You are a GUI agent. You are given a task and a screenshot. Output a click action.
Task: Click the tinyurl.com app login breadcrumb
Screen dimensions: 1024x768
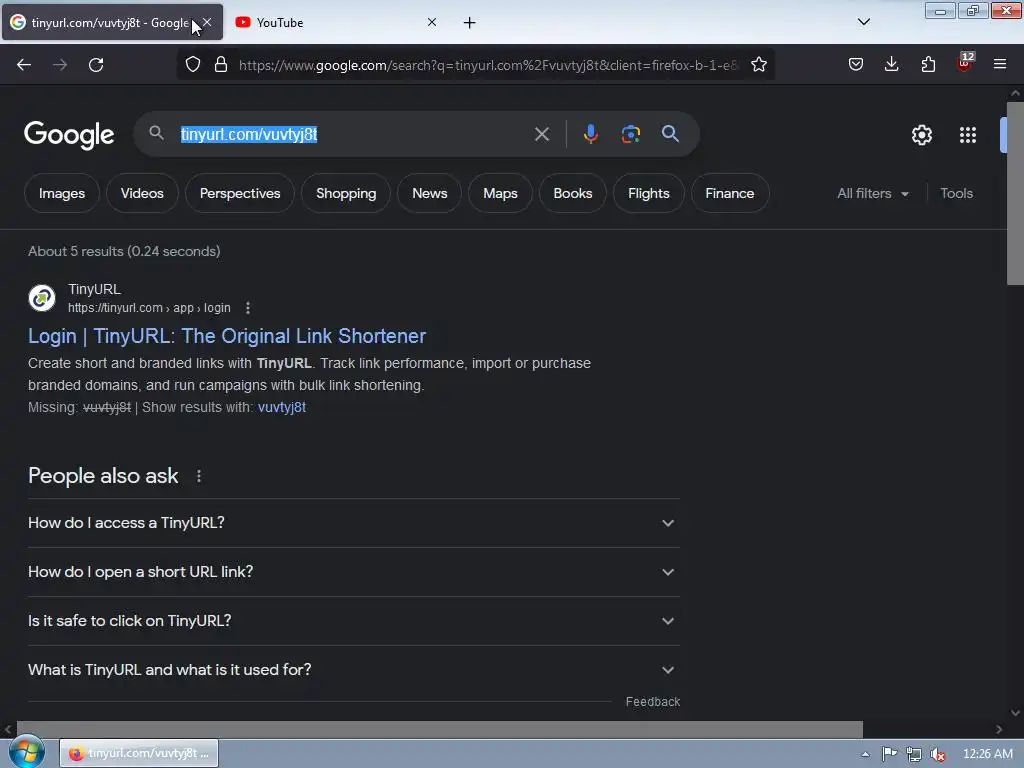tap(149, 308)
